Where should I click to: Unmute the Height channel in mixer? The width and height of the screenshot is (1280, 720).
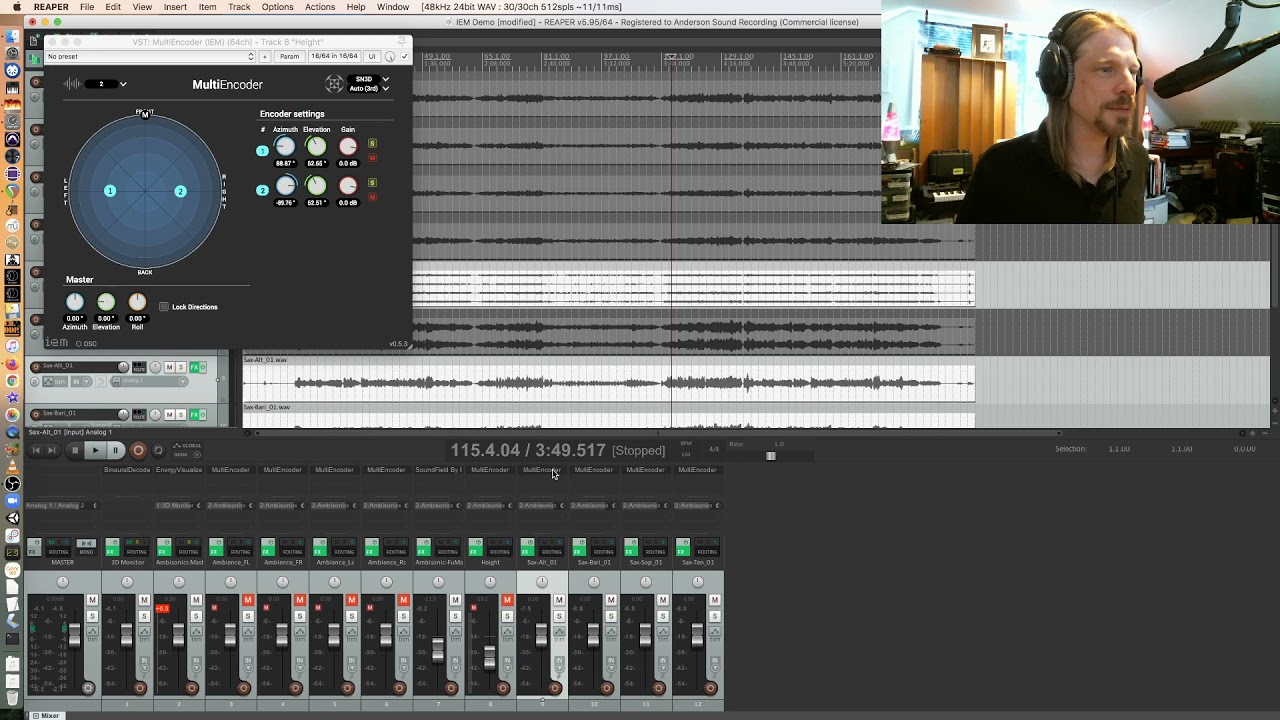click(507, 600)
